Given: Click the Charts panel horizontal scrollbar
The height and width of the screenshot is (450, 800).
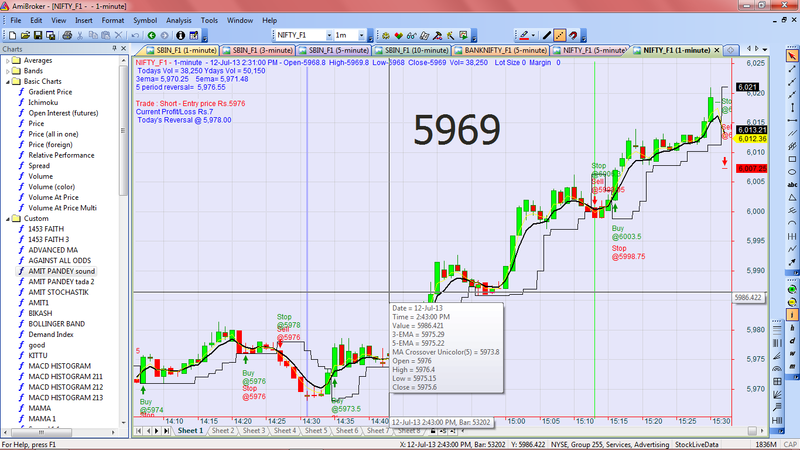Looking at the screenshot, I should (x=60, y=432).
